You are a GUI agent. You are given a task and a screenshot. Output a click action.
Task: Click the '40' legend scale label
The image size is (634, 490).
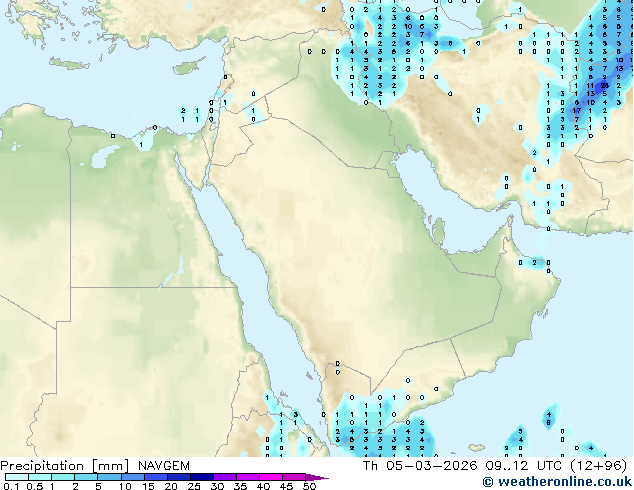[263, 486]
